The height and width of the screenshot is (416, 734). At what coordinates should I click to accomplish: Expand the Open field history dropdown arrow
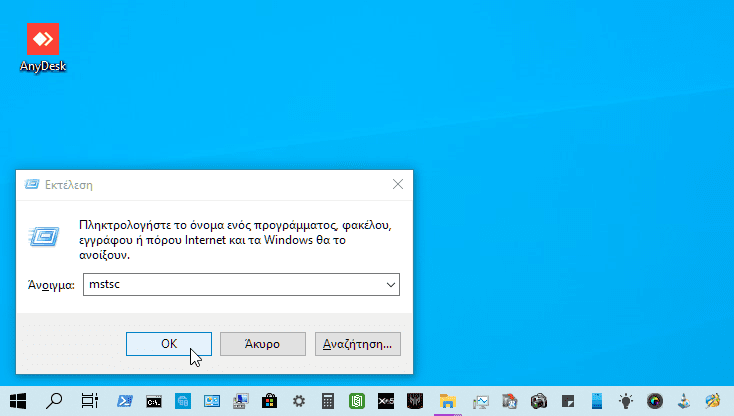pos(391,285)
